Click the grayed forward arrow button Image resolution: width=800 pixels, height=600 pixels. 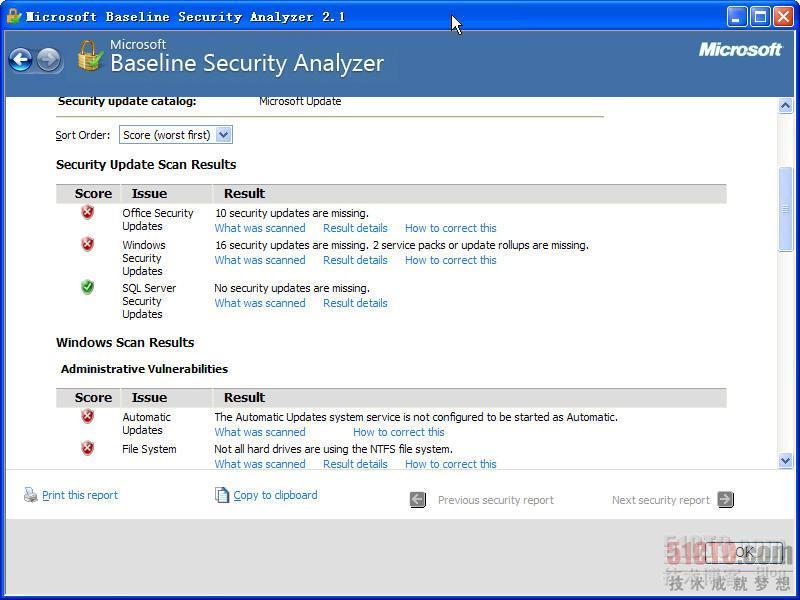click(x=48, y=60)
